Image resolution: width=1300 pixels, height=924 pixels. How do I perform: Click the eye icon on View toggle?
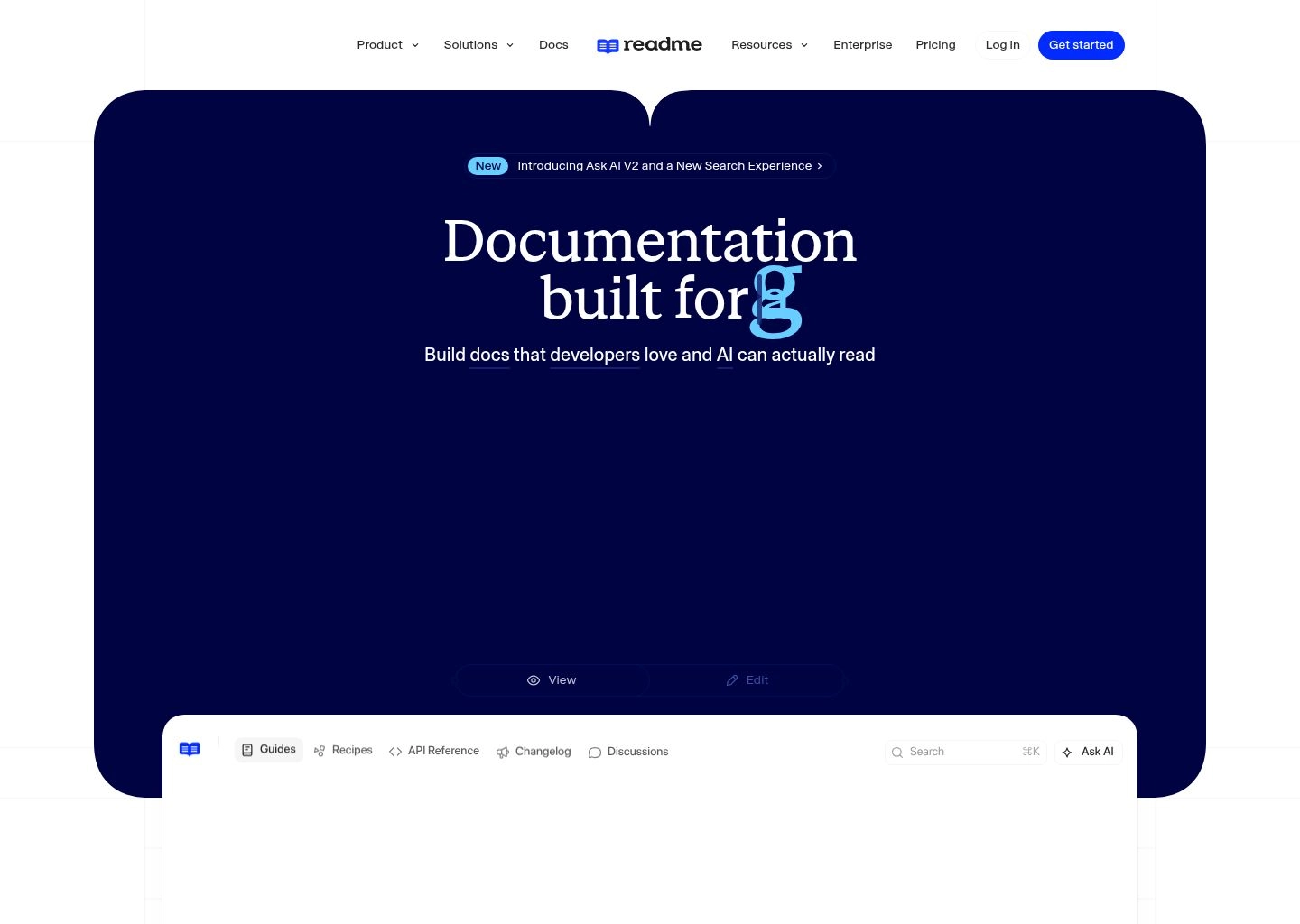click(534, 680)
